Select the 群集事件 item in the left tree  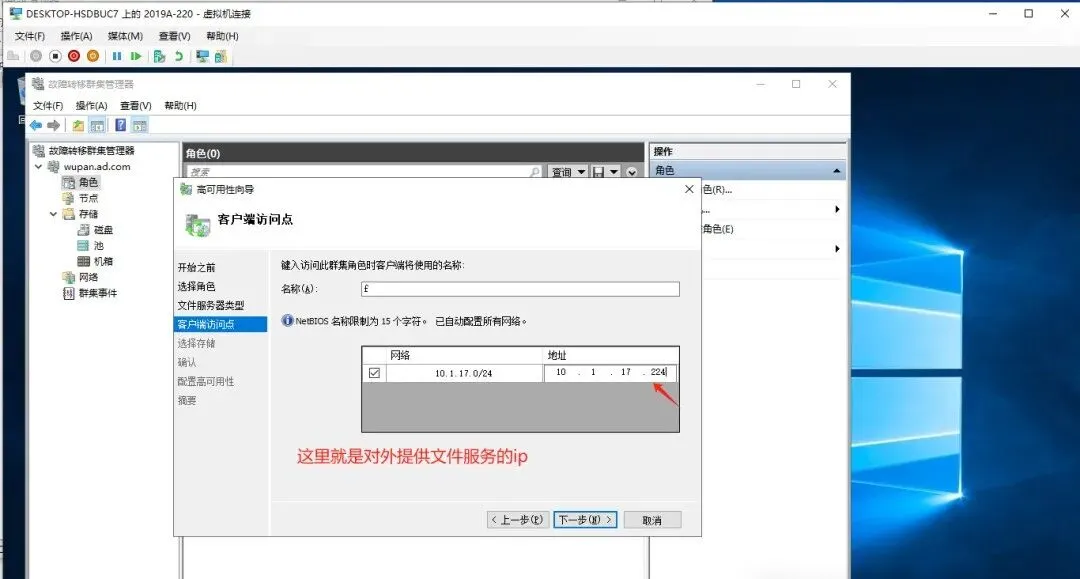point(97,293)
